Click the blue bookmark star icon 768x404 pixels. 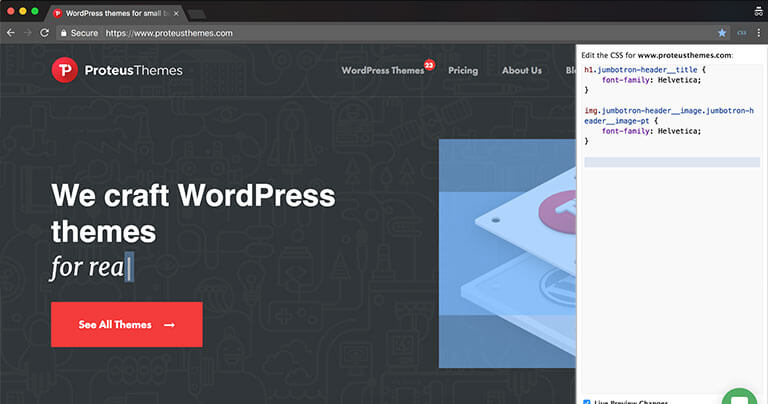tap(721, 33)
